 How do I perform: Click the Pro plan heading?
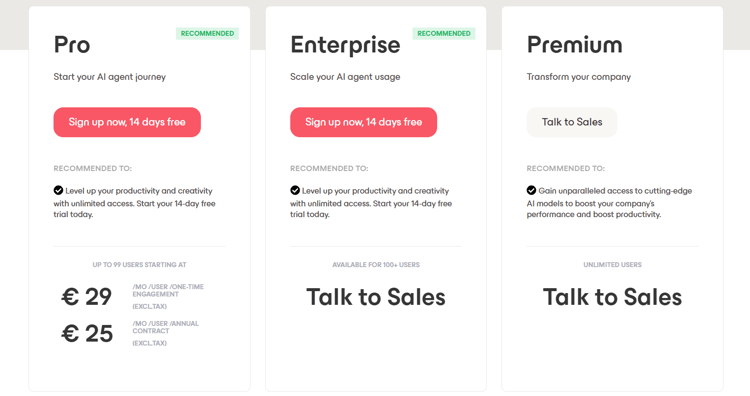(x=72, y=45)
